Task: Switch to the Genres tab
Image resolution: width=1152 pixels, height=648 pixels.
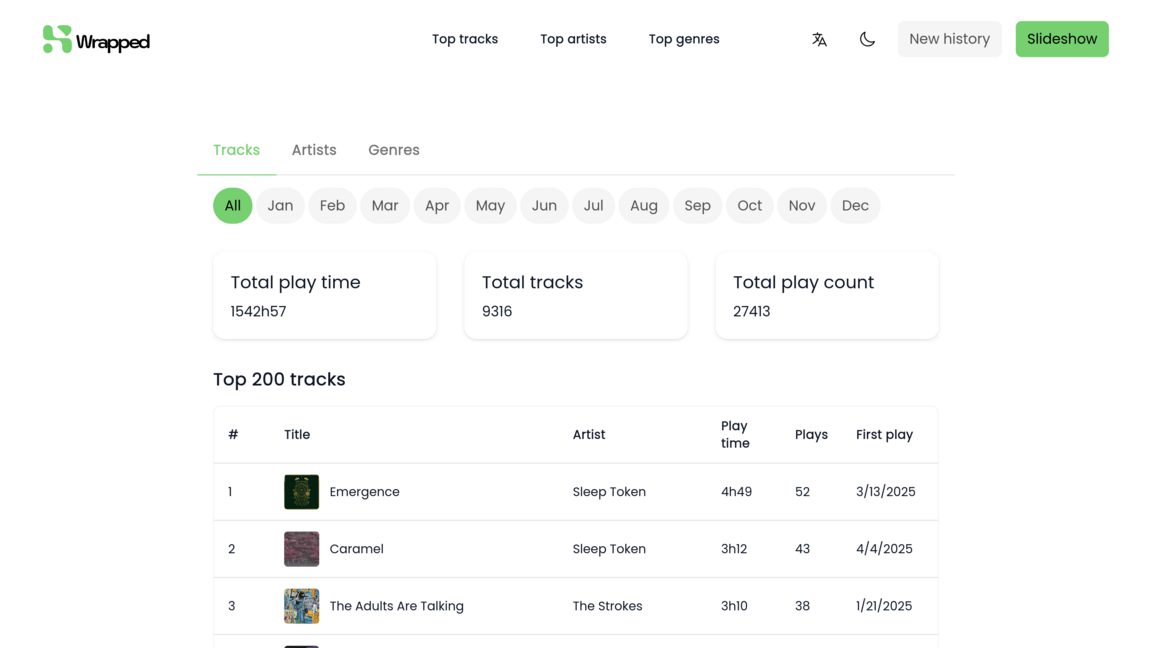Action: pos(393,150)
